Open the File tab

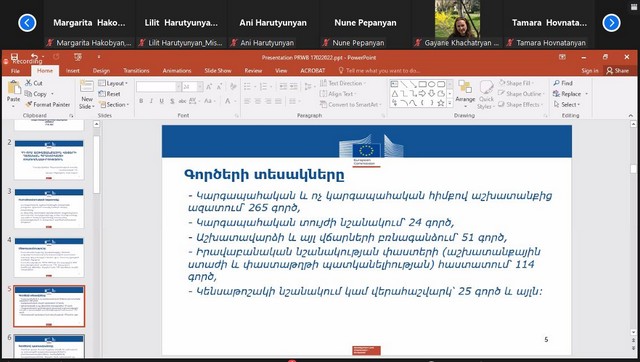click(x=16, y=71)
